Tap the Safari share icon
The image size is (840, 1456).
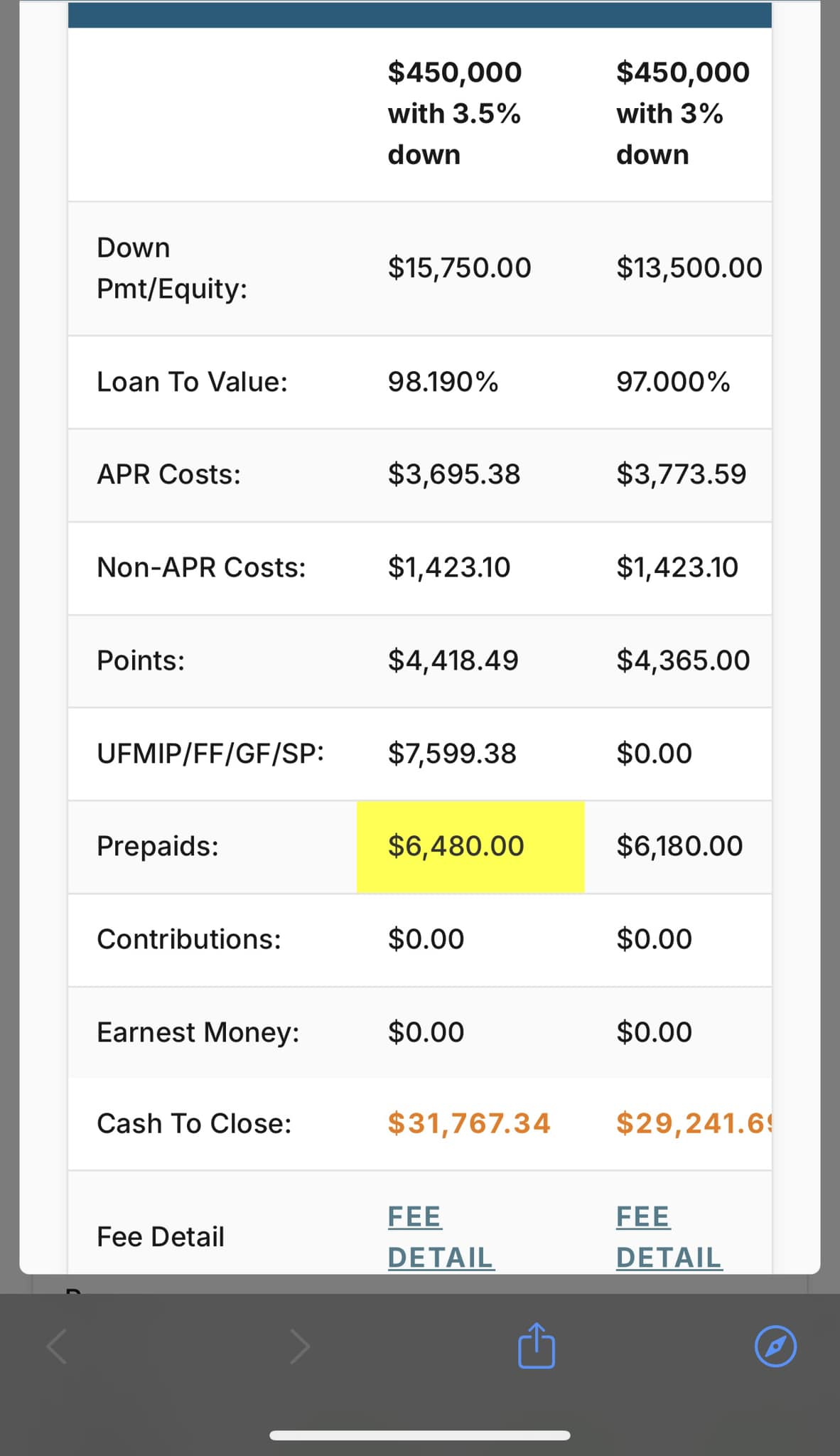[x=537, y=1345]
